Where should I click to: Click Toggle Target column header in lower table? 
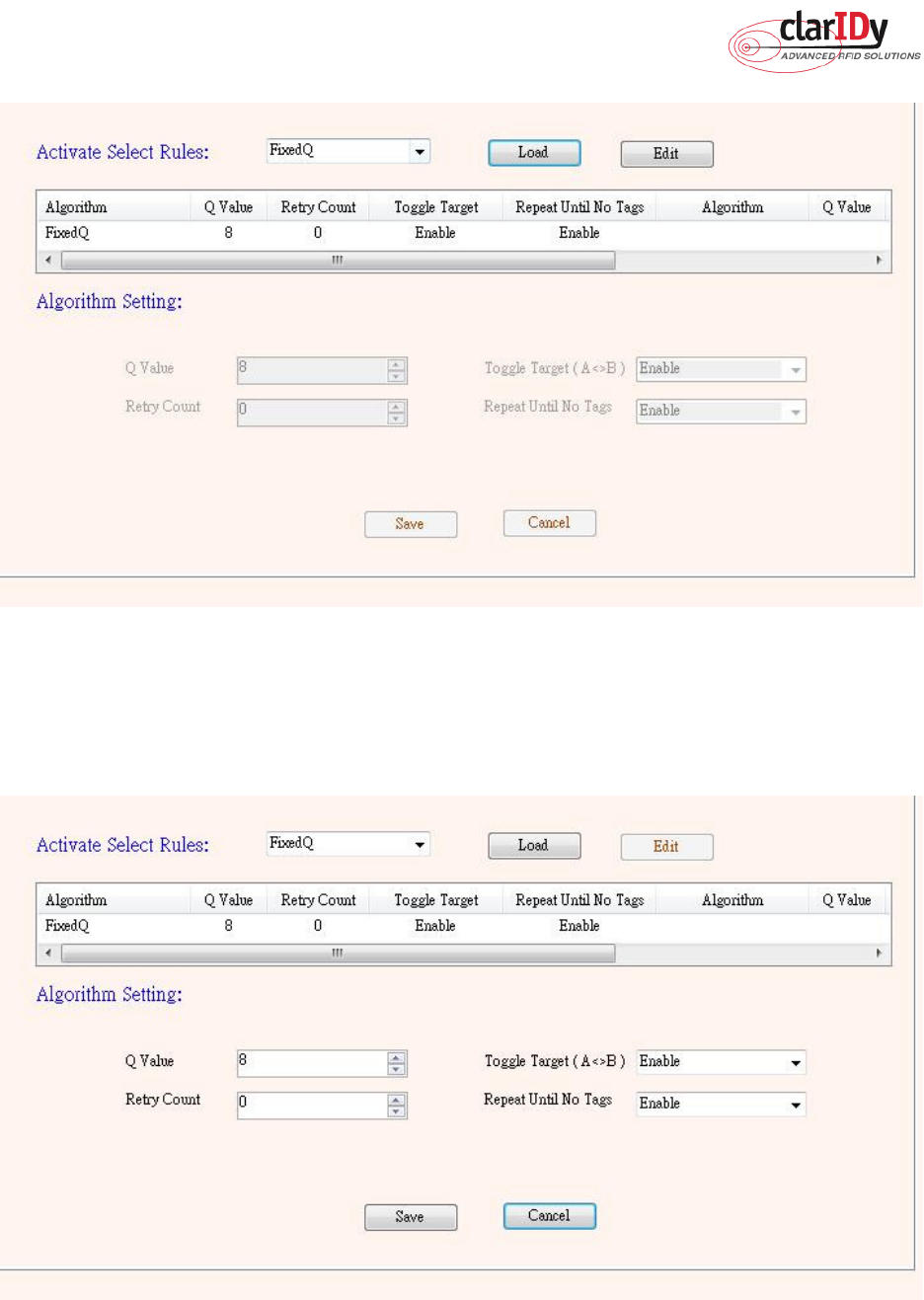pyautogui.click(x=435, y=900)
